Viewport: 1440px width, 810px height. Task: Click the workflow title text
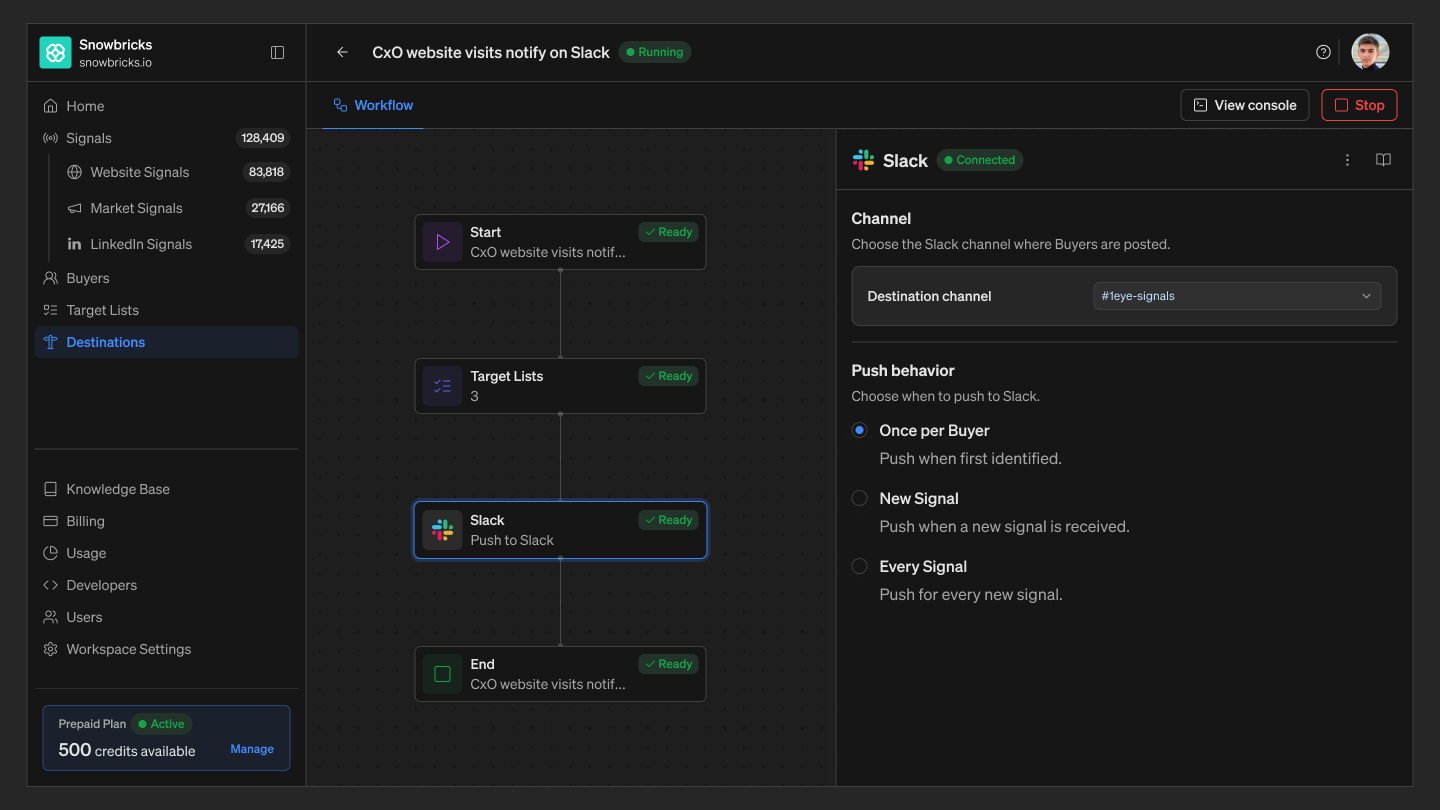pos(491,52)
